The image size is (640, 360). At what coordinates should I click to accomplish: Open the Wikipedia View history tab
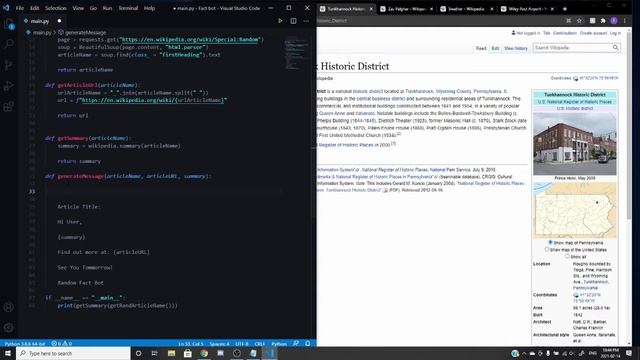pos(516,48)
